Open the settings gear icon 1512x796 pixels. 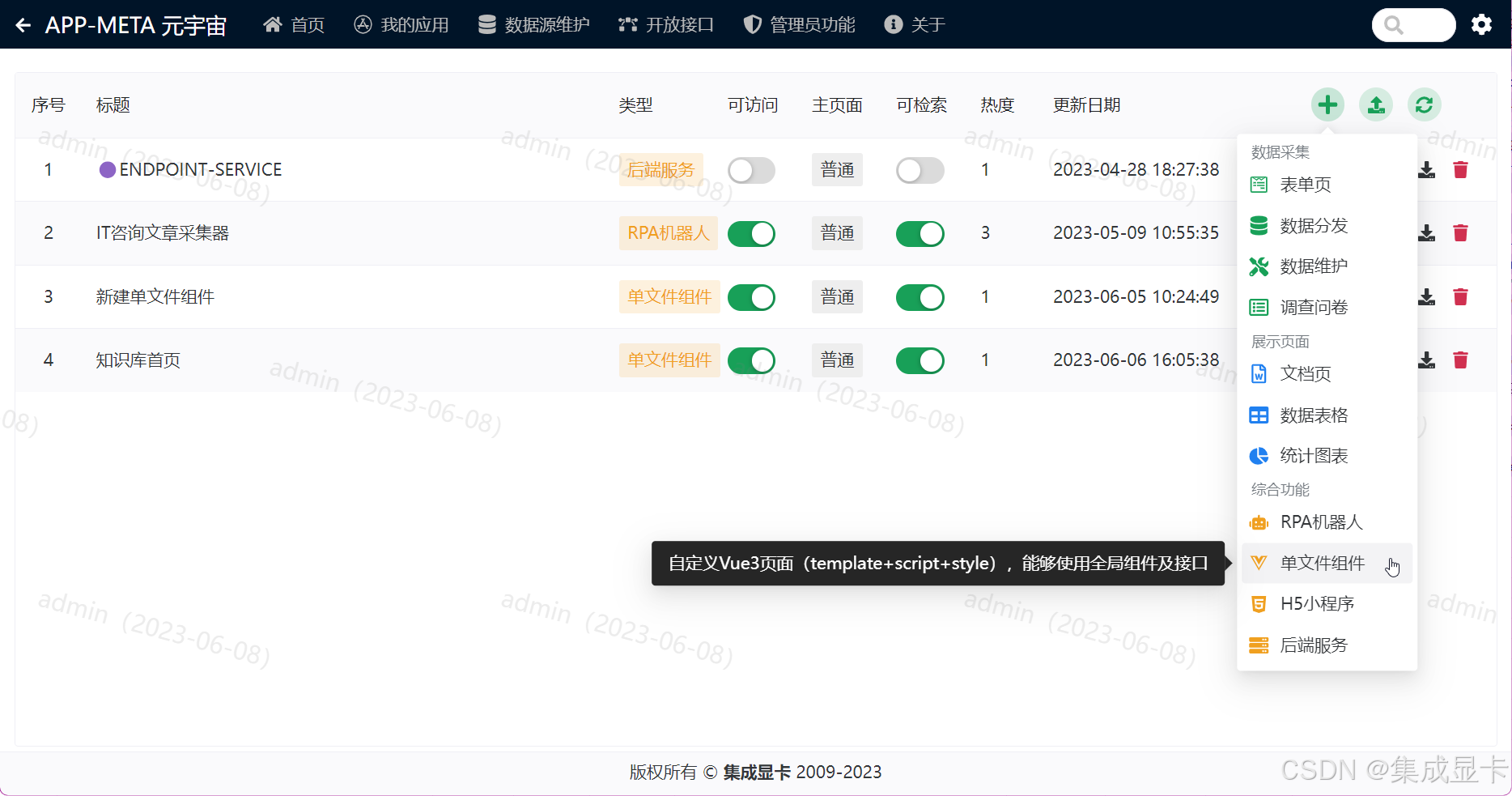point(1481,24)
